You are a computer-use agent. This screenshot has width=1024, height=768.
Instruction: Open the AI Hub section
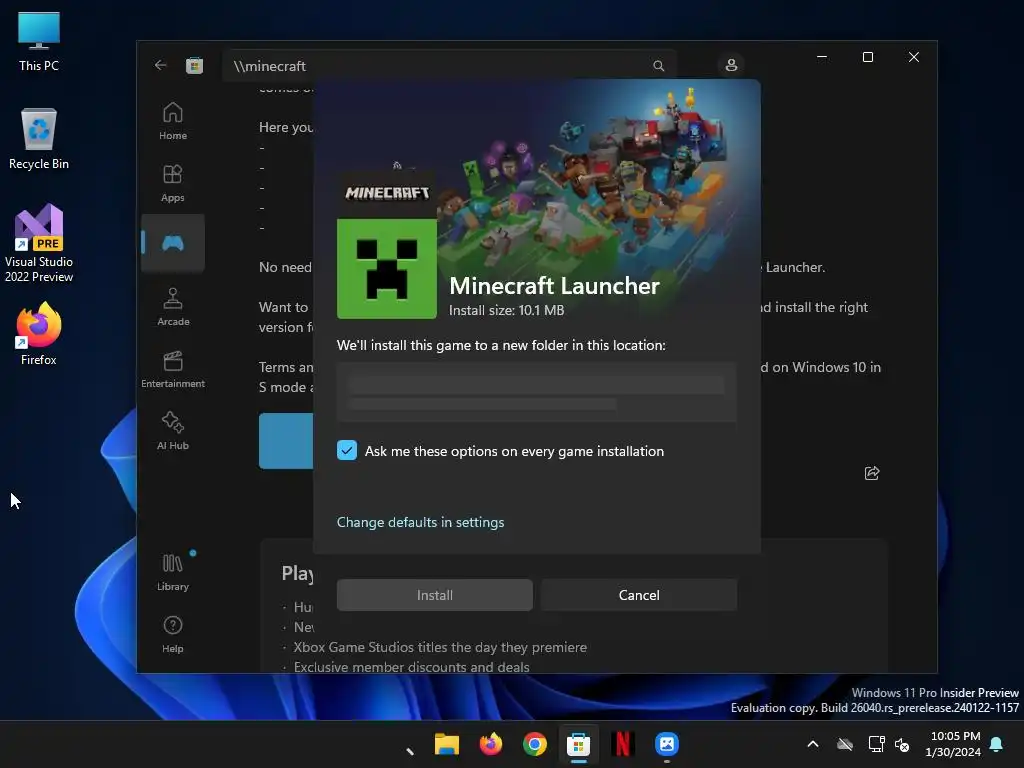click(172, 431)
